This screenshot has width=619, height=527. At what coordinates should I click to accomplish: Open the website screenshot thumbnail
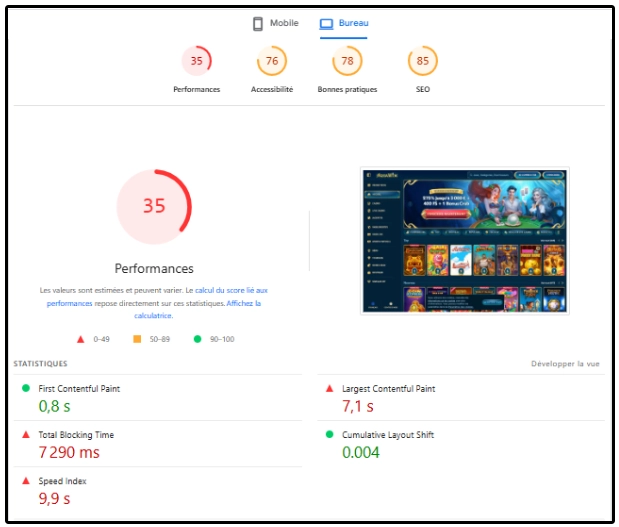(x=464, y=241)
